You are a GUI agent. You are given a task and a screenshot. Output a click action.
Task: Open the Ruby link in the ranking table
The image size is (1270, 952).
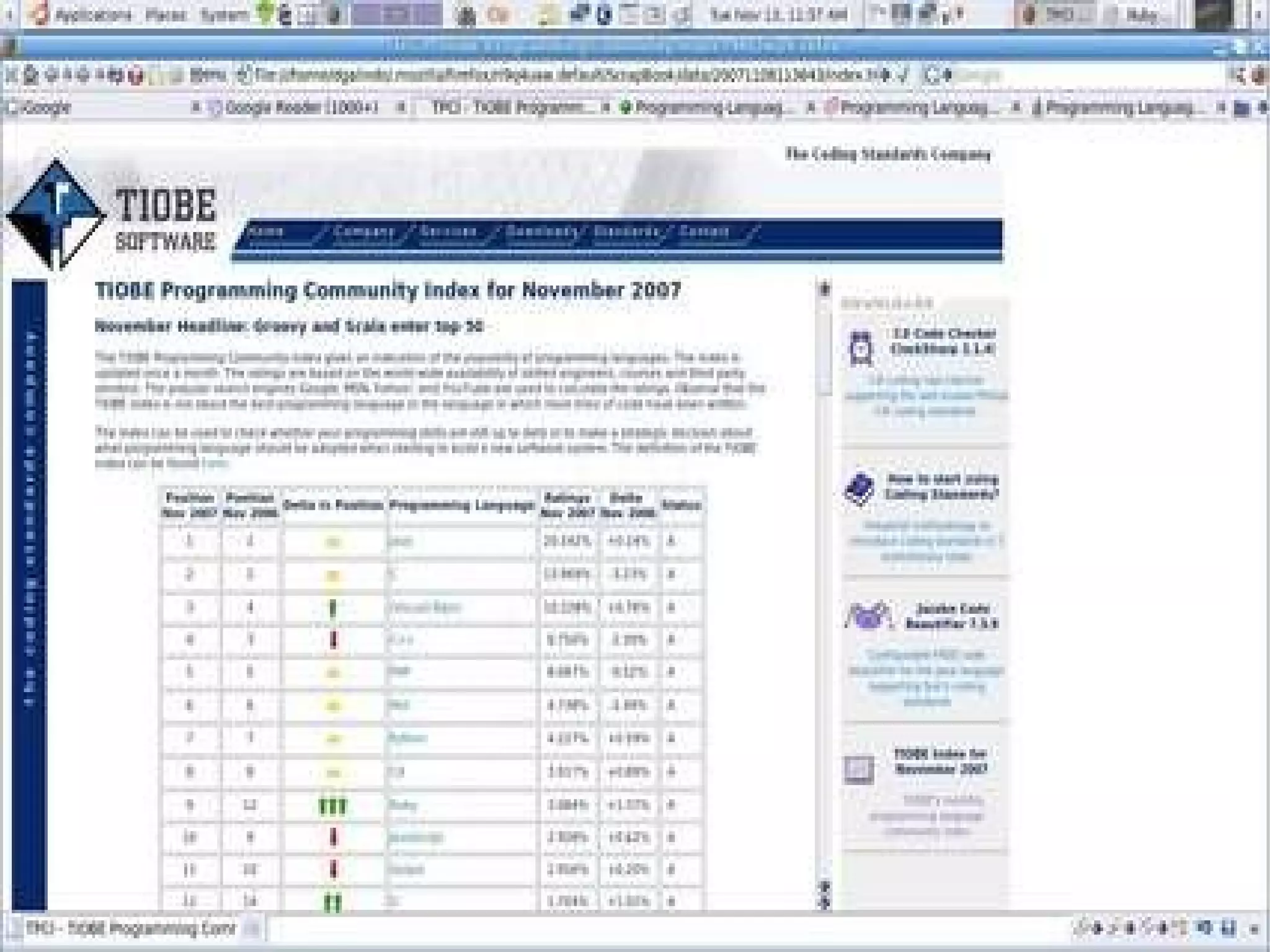point(402,805)
